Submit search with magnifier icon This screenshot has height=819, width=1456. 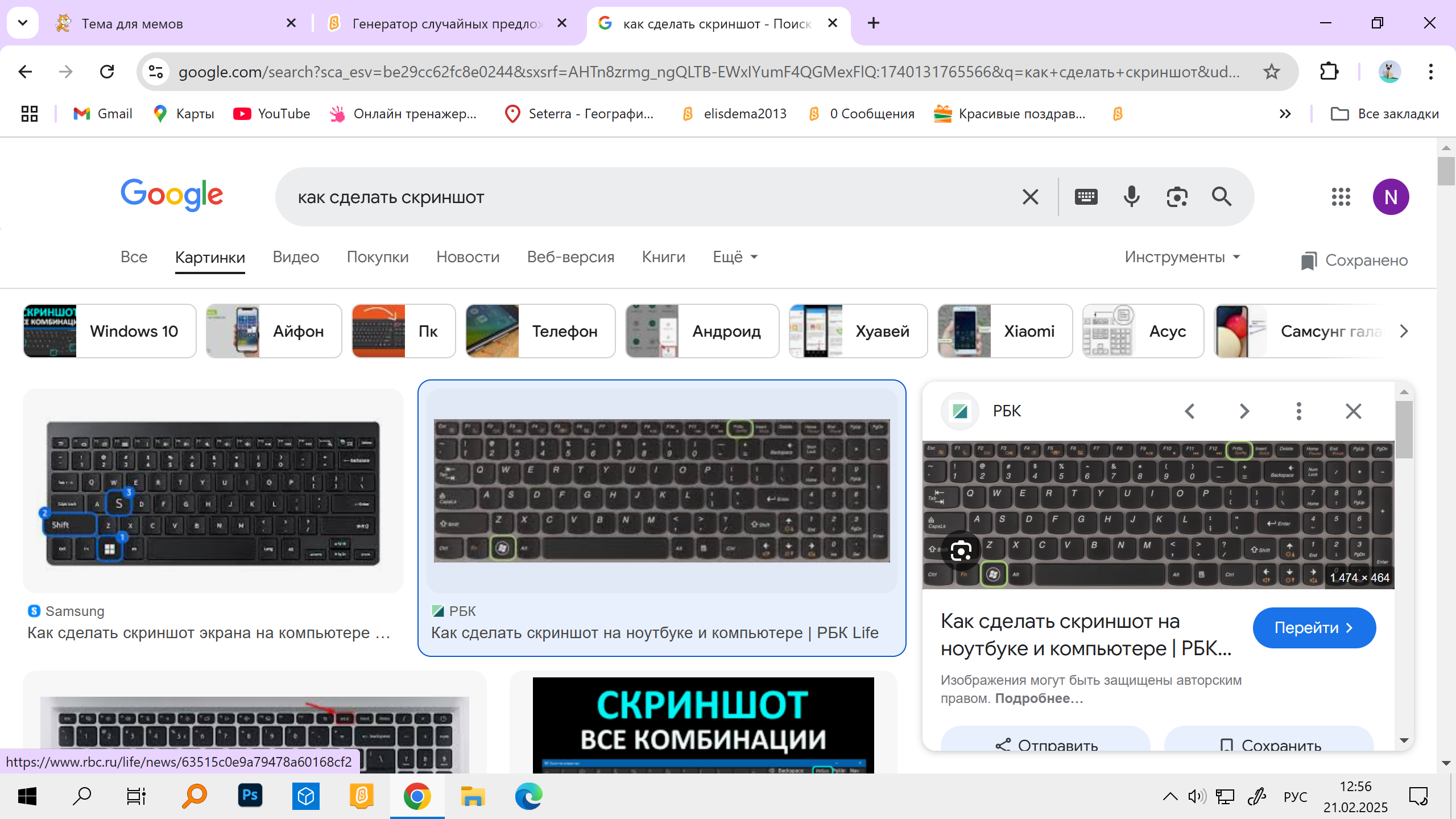point(1222,197)
